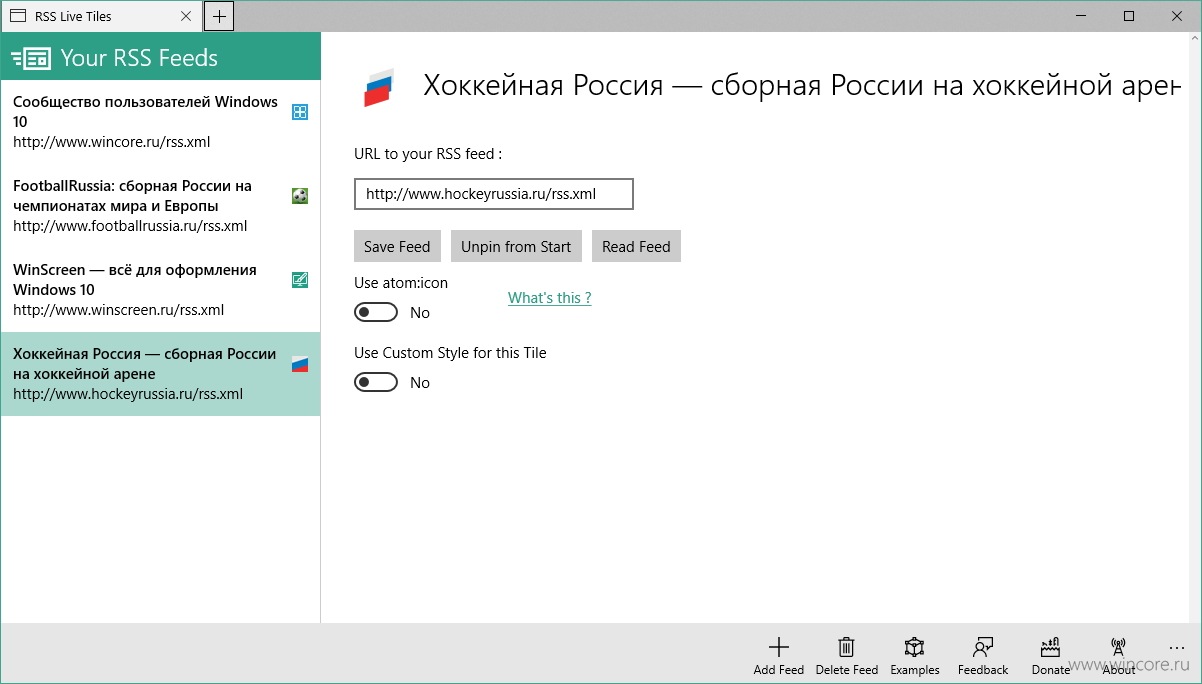Open a new tab with the plus button
Screen dimensions: 1202x684
coord(219,16)
